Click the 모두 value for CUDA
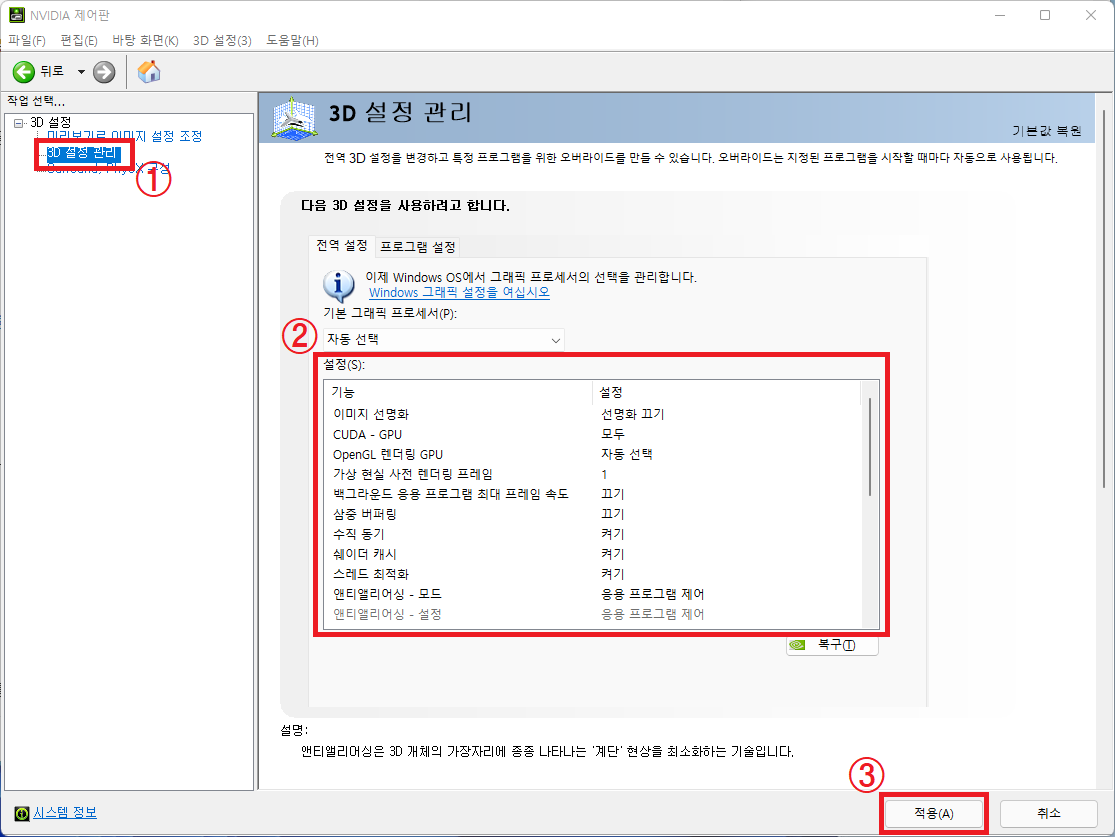This screenshot has height=837, width=1115. tap(612, 434)
